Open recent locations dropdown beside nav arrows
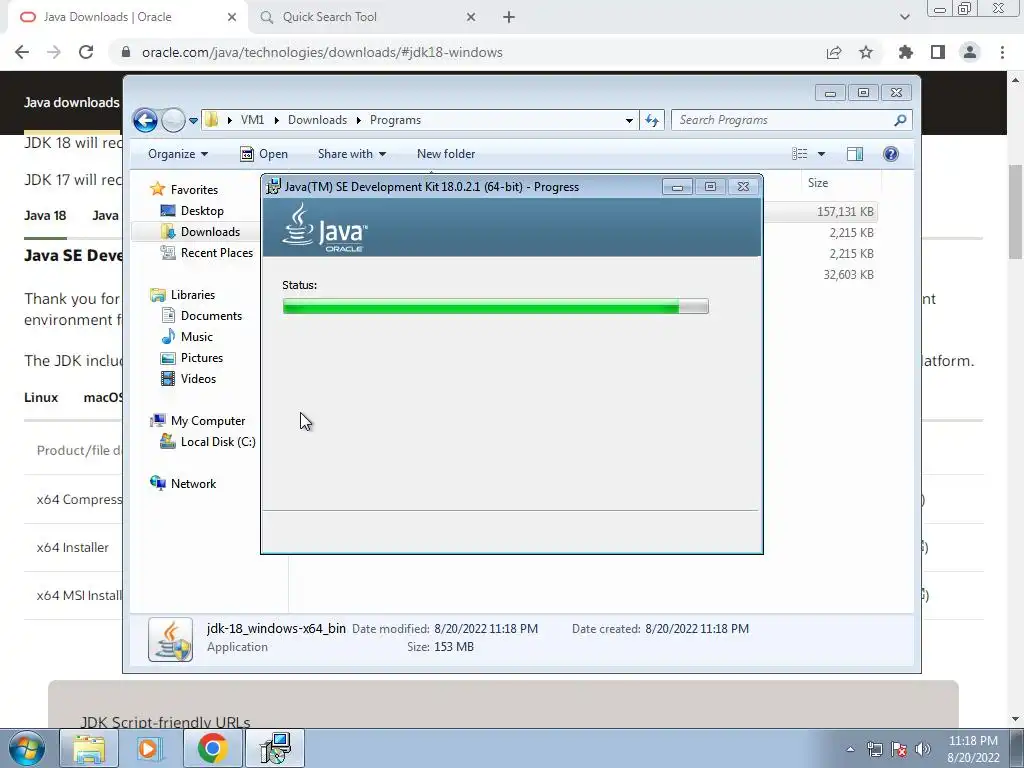Screen dimensions: 1024x768 [193, 121]
